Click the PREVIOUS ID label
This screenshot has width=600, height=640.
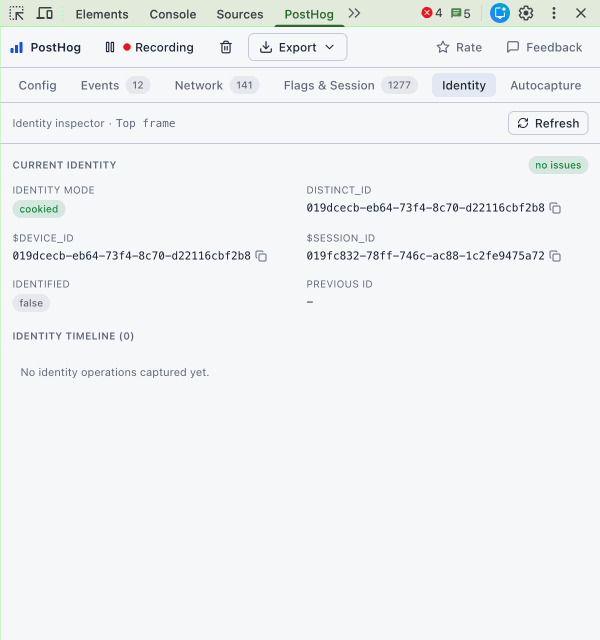339,284
